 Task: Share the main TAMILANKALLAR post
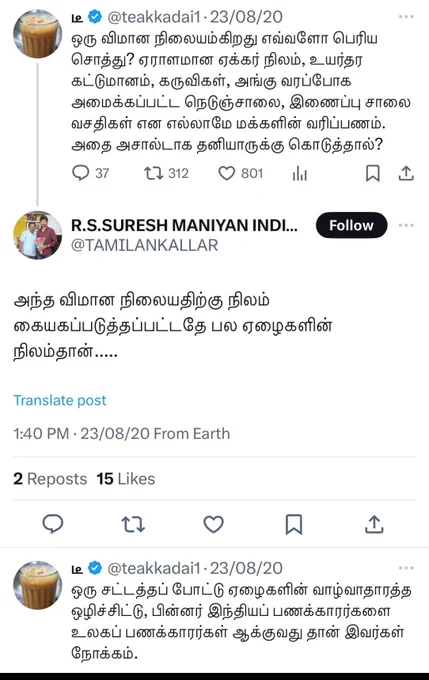coord(374,524)
